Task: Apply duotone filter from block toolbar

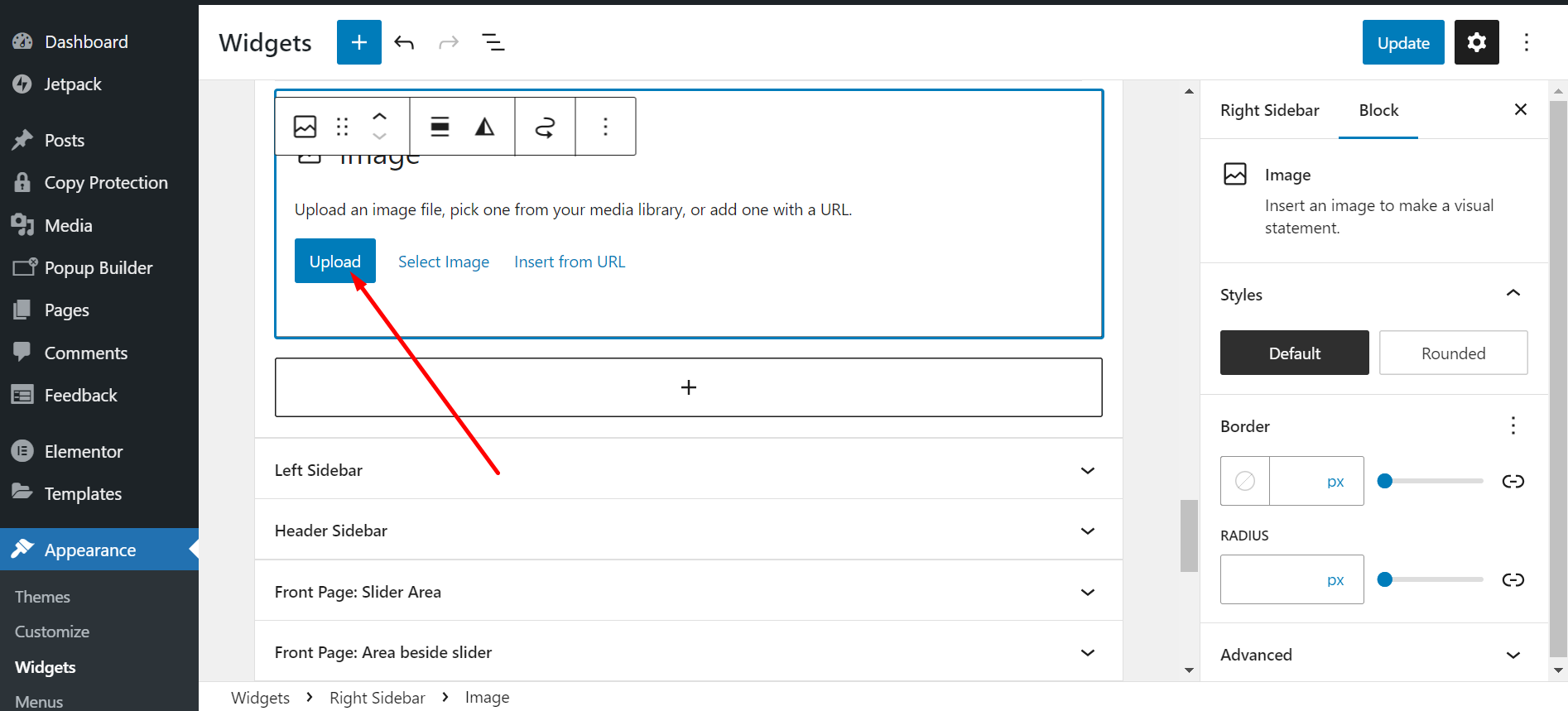Action: 484,127
